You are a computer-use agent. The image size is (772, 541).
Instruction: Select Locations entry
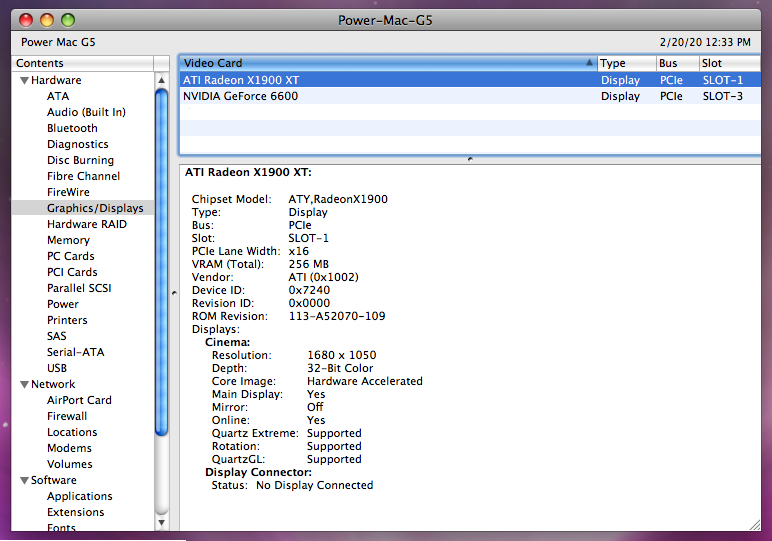pyautogui.click(x=72, y=432)
